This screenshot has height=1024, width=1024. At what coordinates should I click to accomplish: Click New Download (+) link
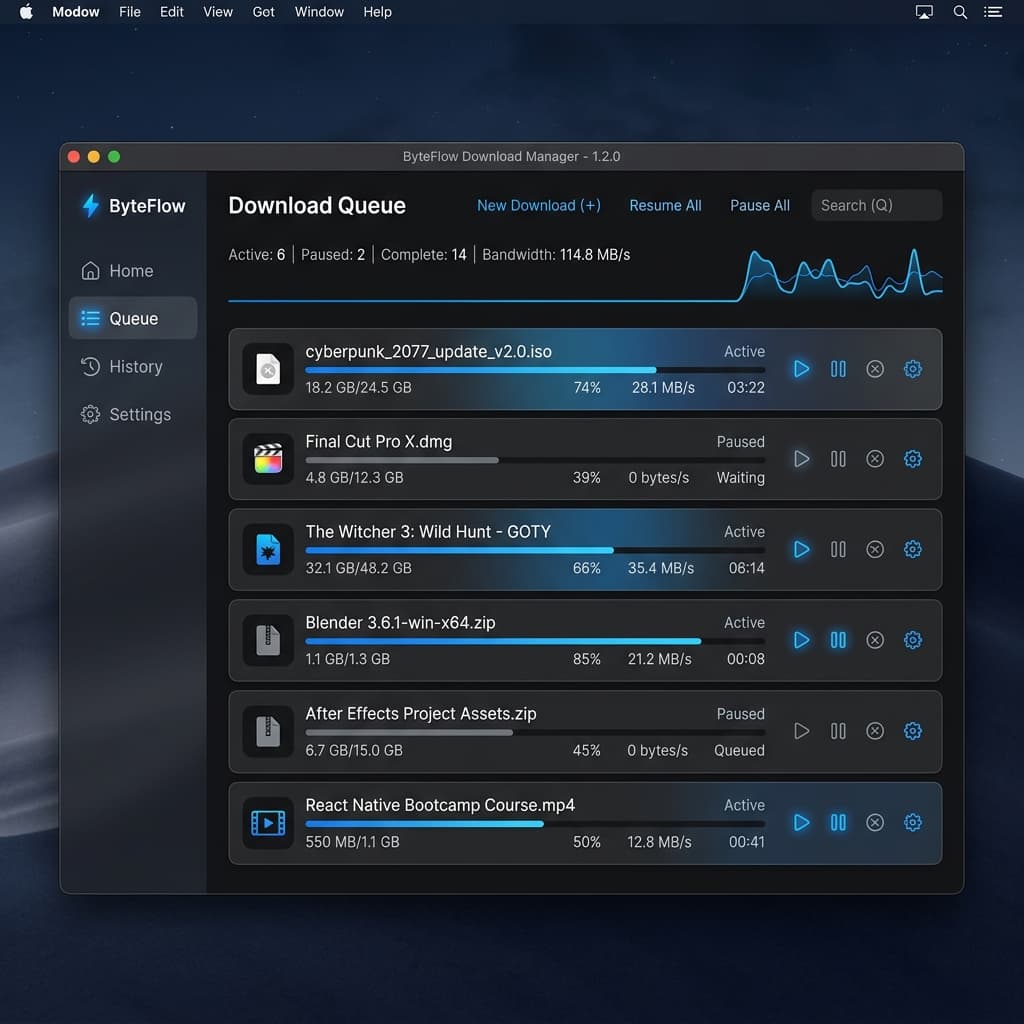point(539,206)
